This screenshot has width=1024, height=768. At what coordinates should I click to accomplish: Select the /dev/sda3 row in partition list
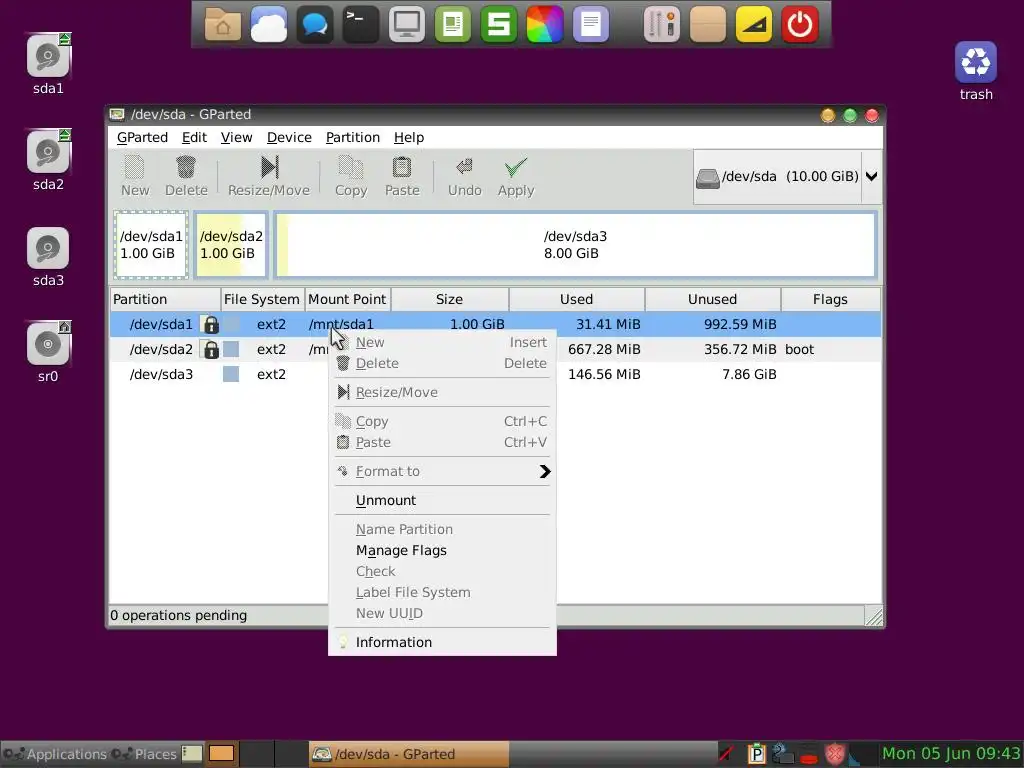pos(495,374)
